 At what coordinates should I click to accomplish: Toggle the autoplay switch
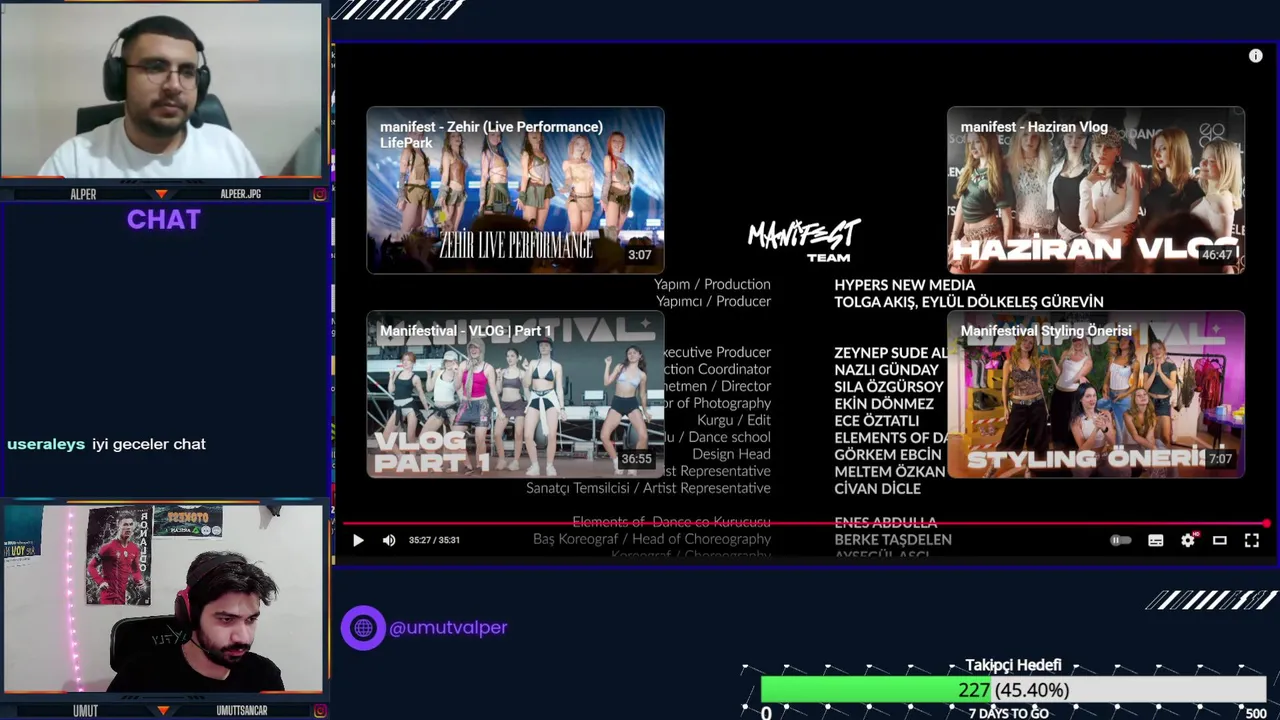1121,540
